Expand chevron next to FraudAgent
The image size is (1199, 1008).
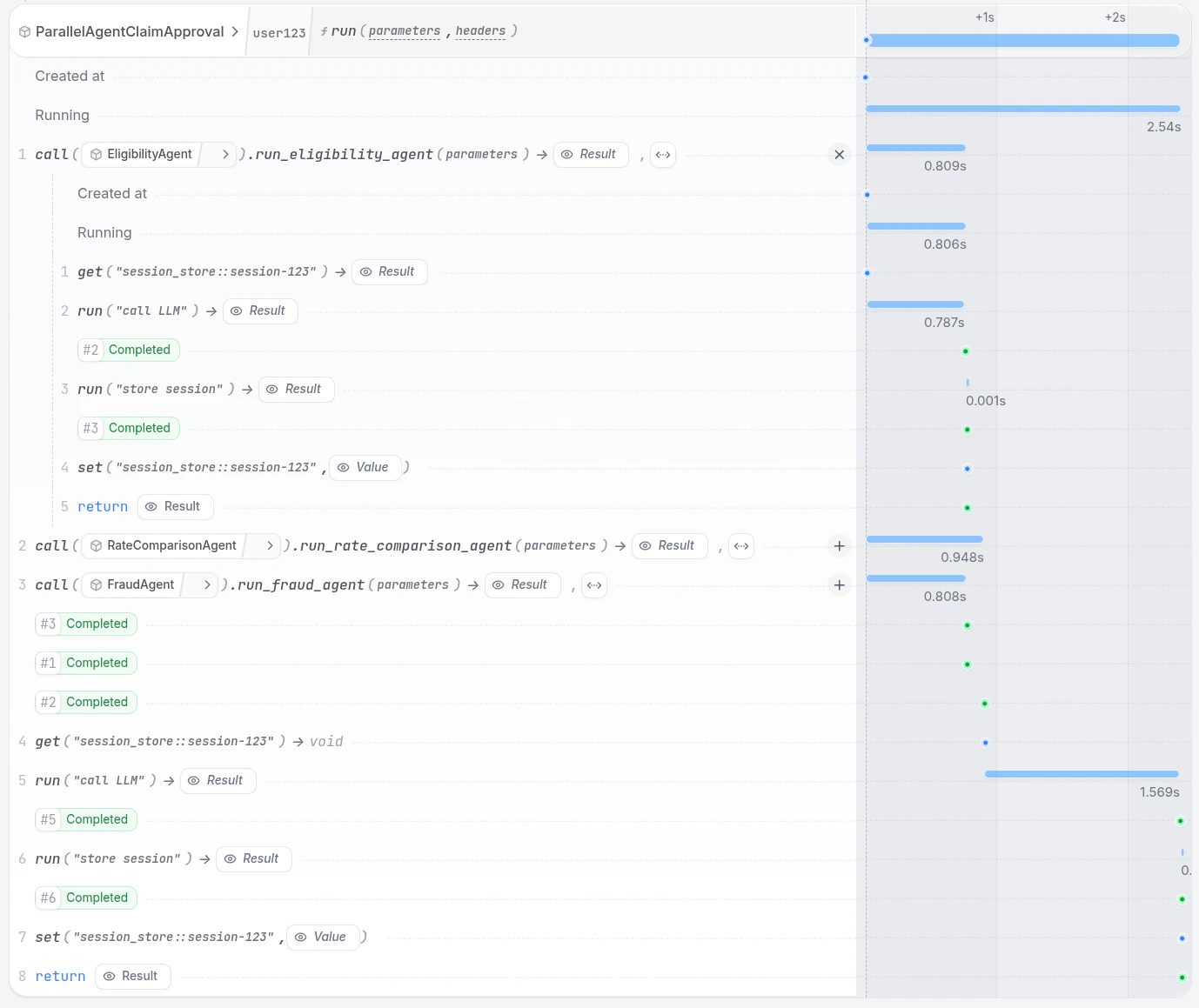click(x=207, y=584)
